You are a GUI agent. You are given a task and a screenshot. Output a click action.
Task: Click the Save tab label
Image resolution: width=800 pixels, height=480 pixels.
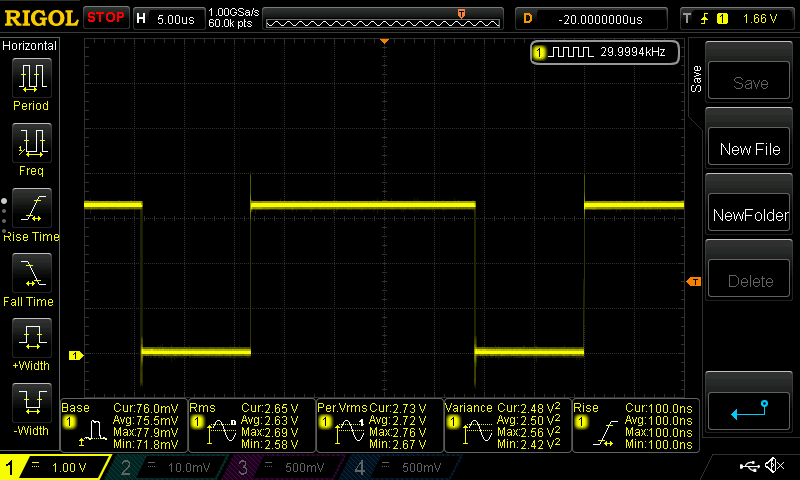coord(696,79)
